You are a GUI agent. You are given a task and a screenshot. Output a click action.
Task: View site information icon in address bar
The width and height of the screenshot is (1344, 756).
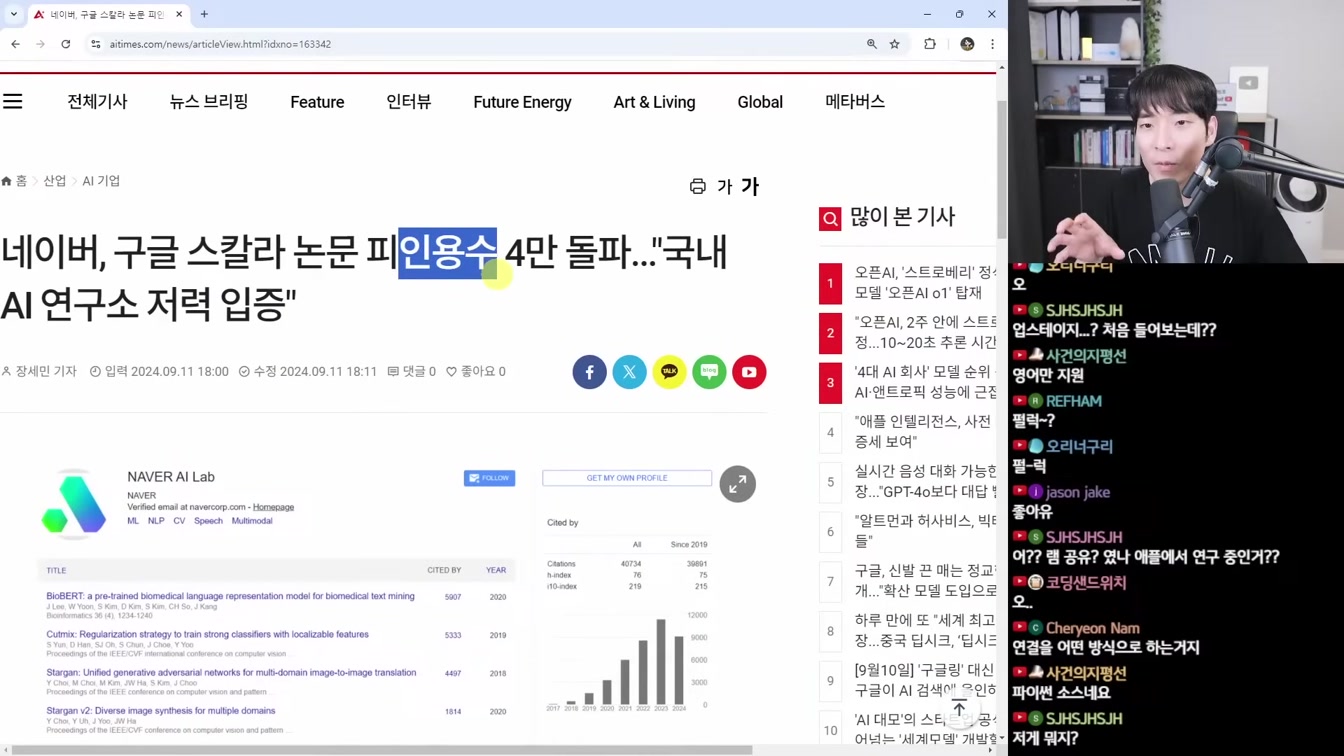pyautogui.click(x=96, y=44)
